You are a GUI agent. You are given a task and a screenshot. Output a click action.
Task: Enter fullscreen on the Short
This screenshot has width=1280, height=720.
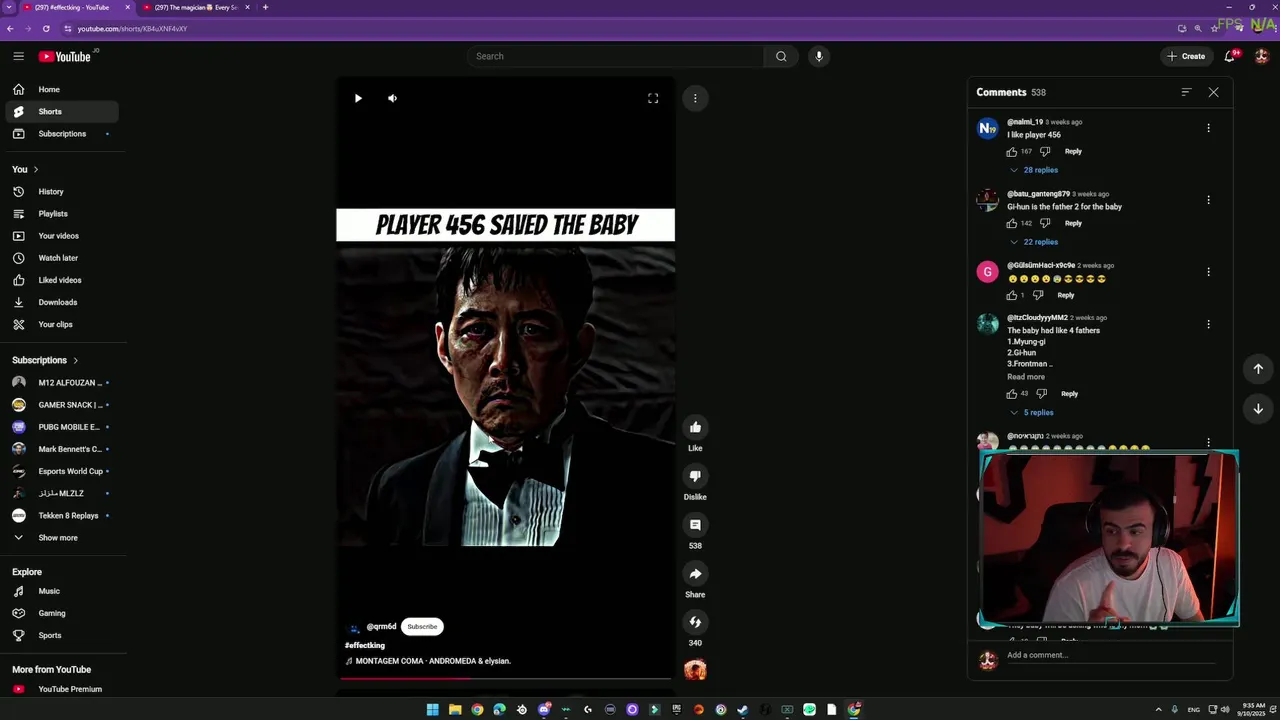(653, 98)
